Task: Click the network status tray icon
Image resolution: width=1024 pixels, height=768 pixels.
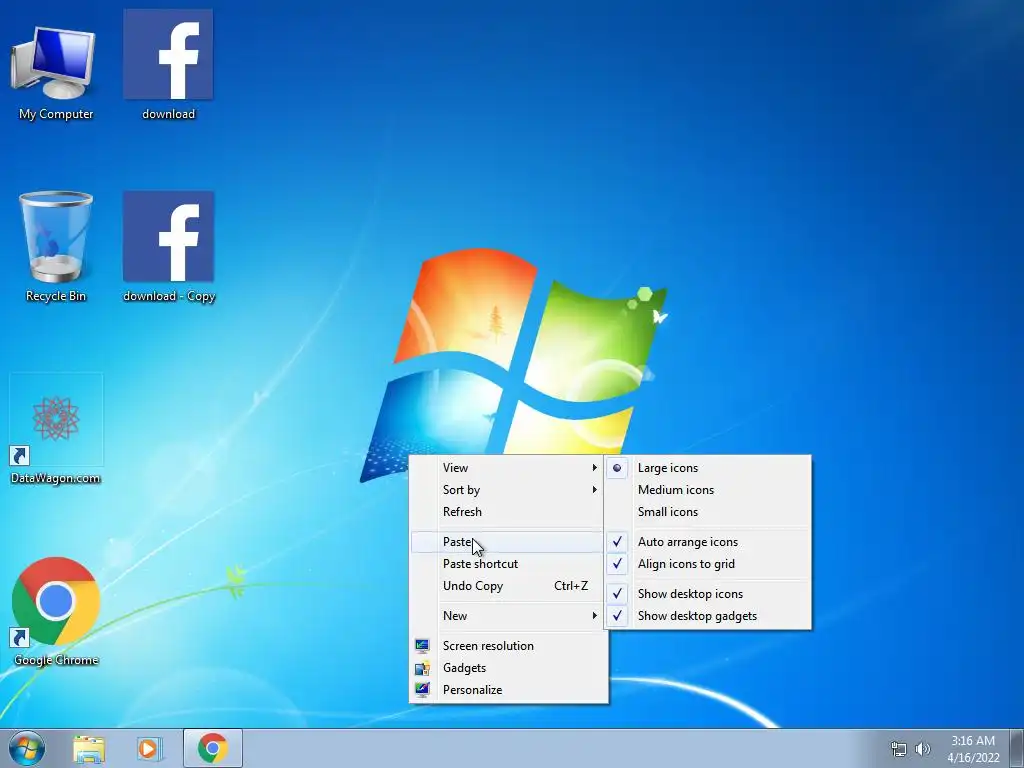Action: pyautogui.click(x=899, y=749)
